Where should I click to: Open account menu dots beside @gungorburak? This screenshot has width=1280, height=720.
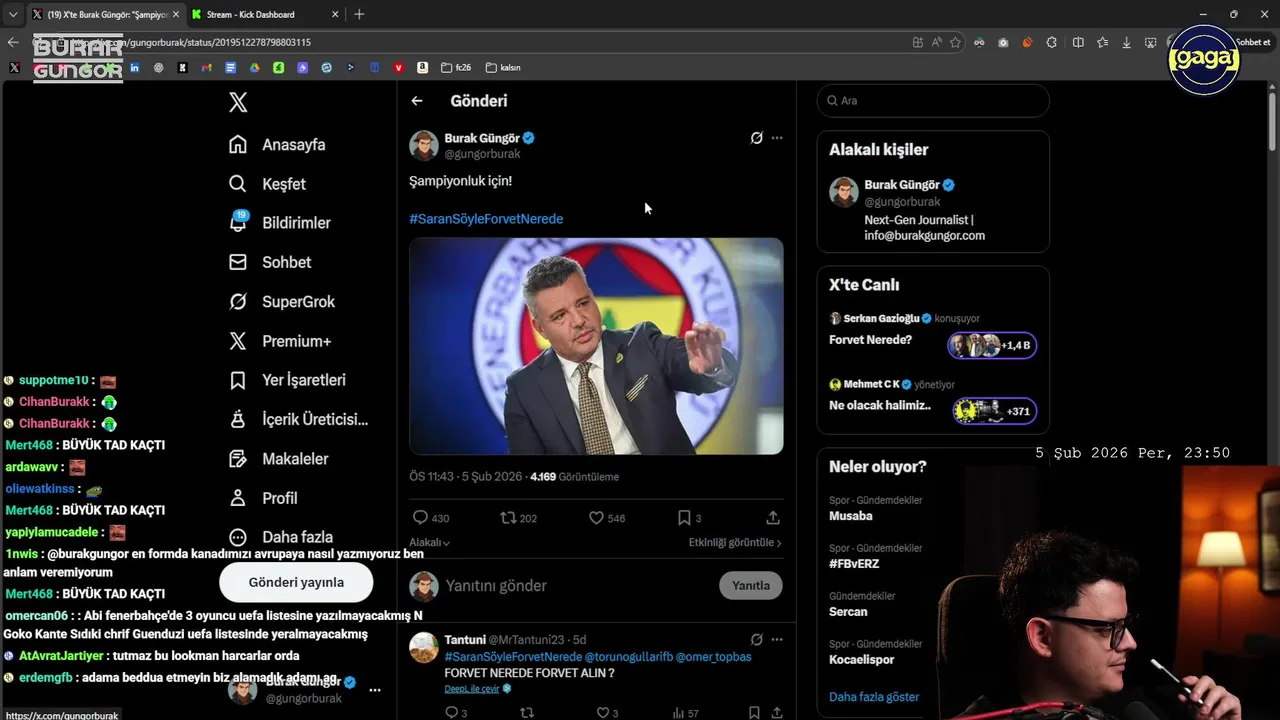(x=375, y=690)
